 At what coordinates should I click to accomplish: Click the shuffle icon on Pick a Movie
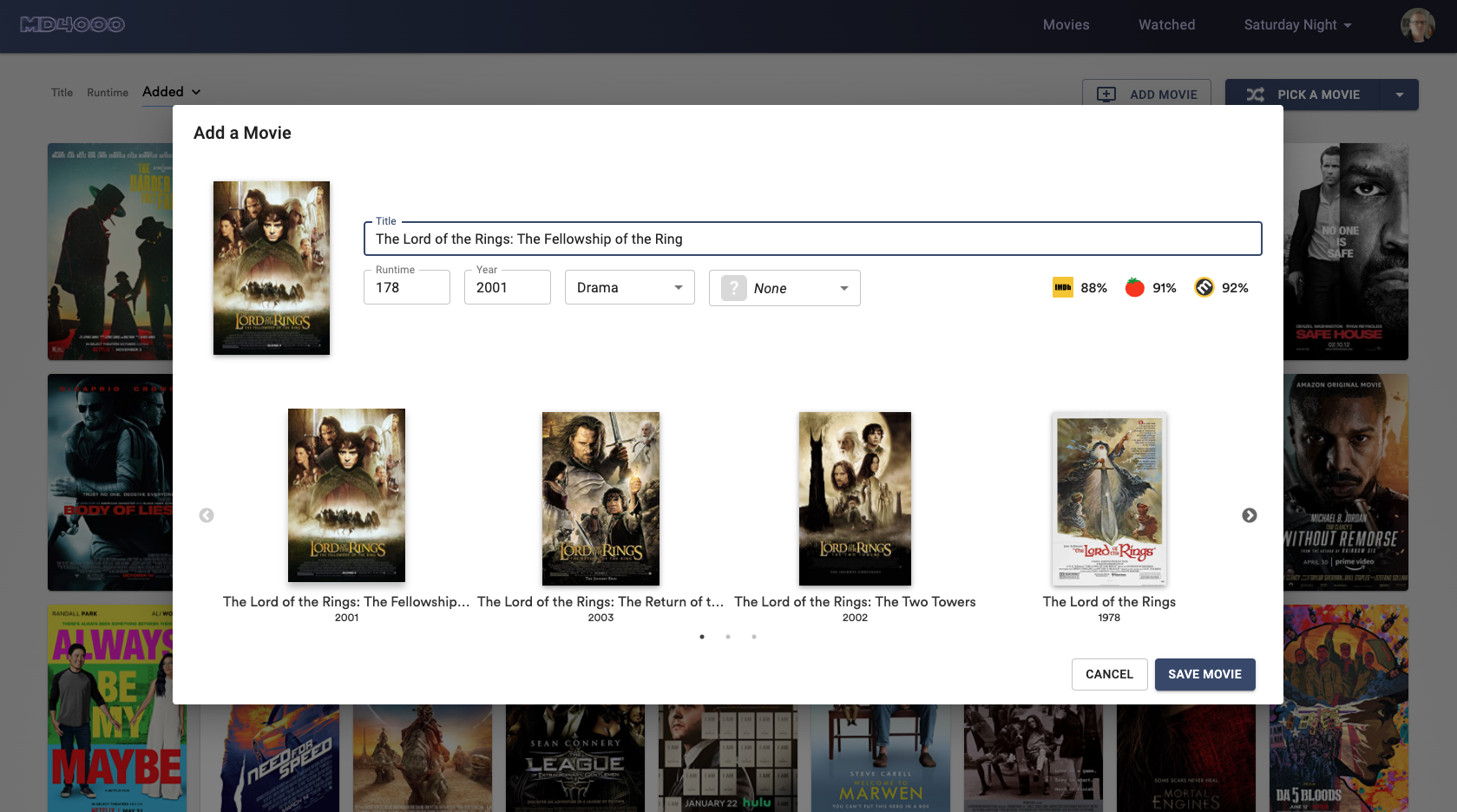(x=1257, y=95)
